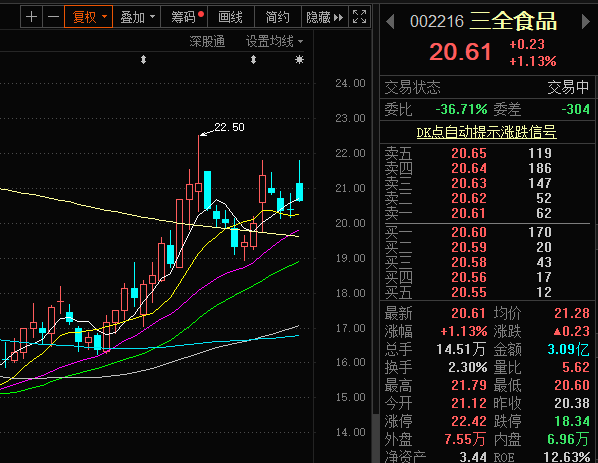Open the 复权 dropdown
The image size is (598, 463).
point(88,17)
